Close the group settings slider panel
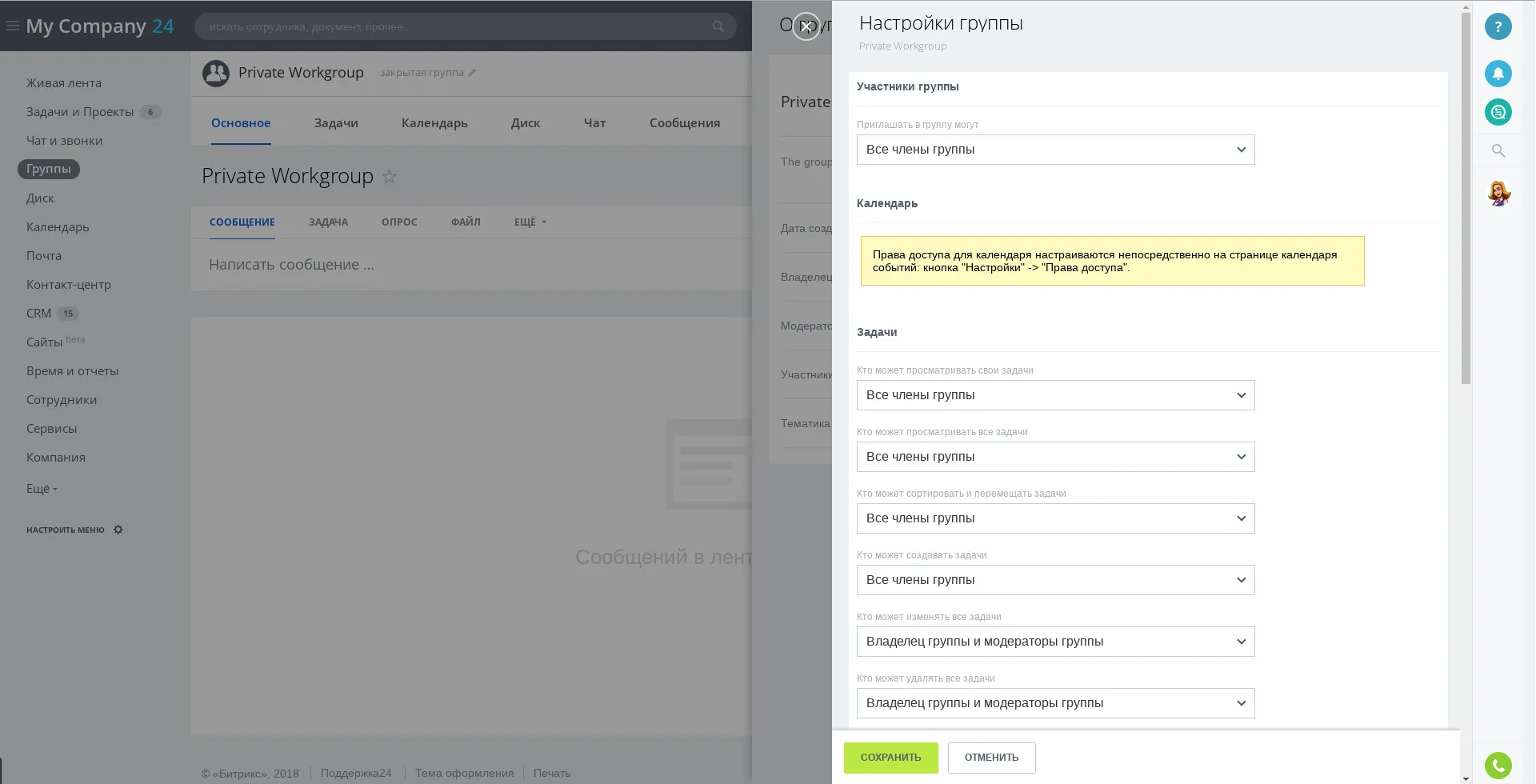This screenshot has height=784, width=1536. pos(806,26)
